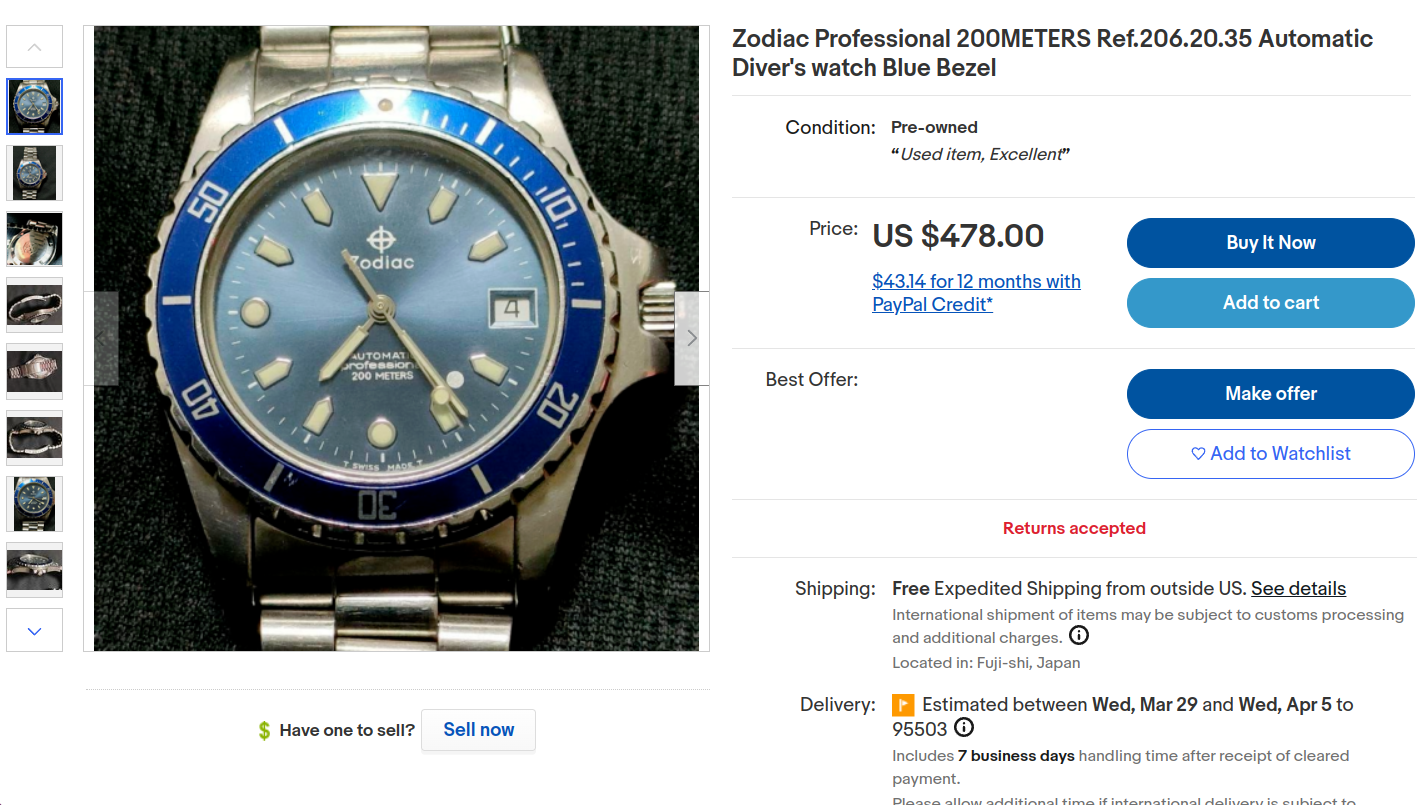Click the main watch photo to enlarge
This screenshot has height=805, width=1423.
tap(396, 338)
